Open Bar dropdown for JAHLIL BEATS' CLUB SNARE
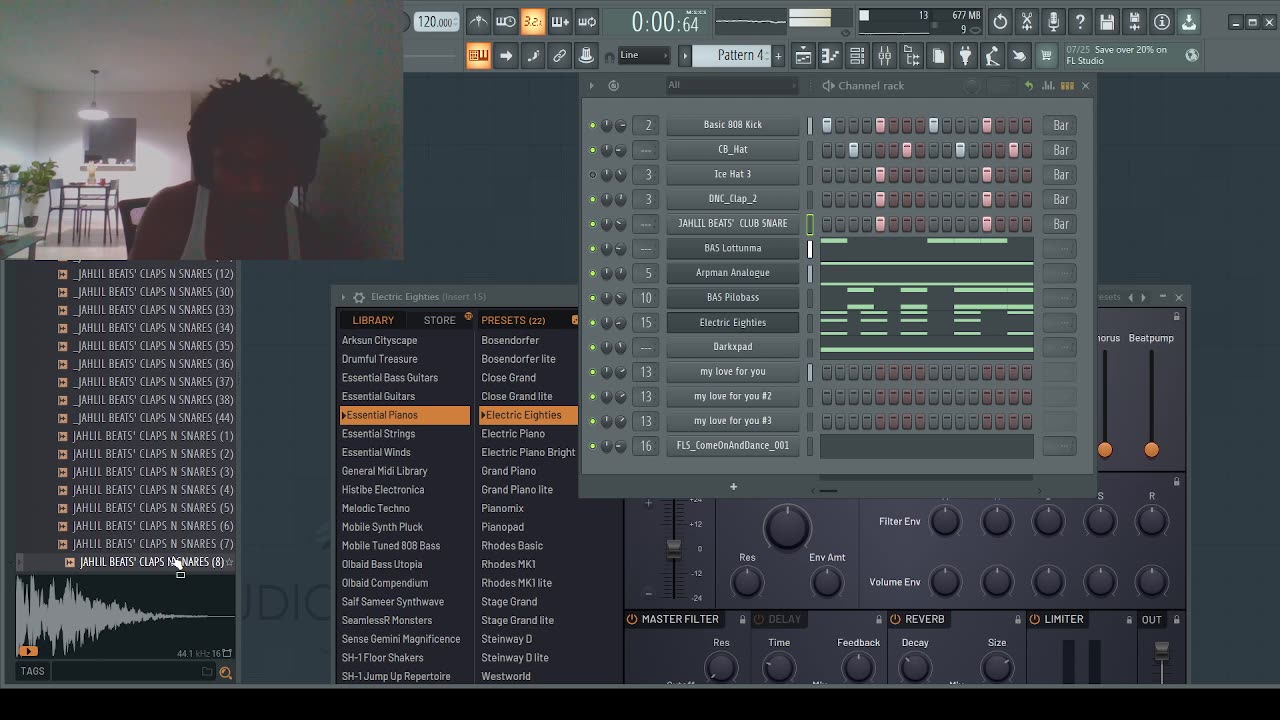This screenshot has height=720, width=1280. pyautogui.click(x=1061, y=224)
